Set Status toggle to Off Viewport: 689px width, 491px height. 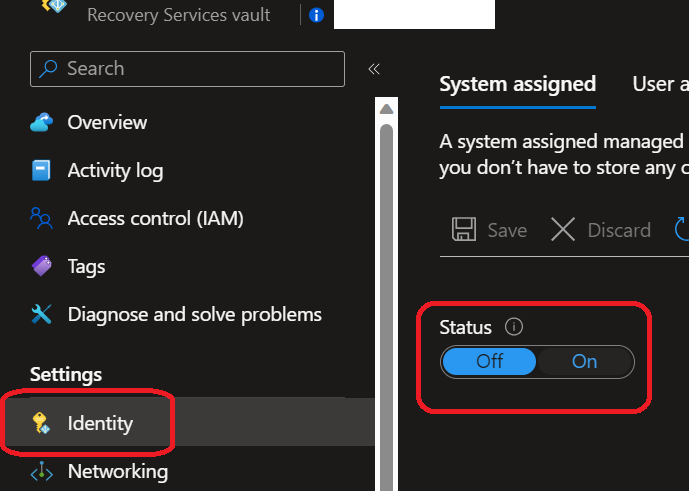[490, 362]
